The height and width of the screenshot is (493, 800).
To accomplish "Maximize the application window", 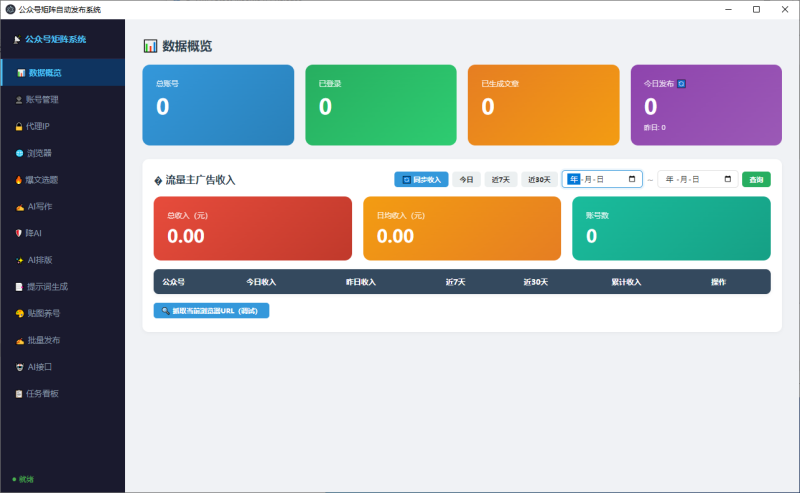I will point(757,9).
